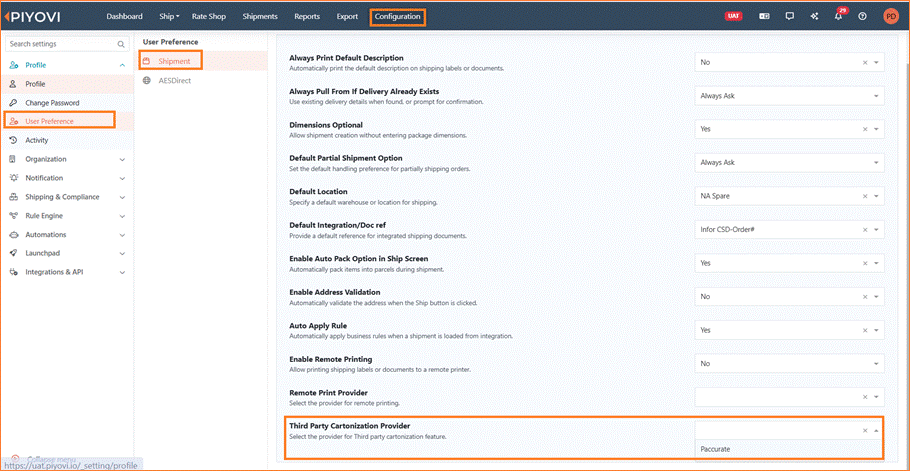Image resolution: width=910 pixels, height=471 pixels.
Task: Click the Notification lightbulb icon
Action: coord(13,178)
